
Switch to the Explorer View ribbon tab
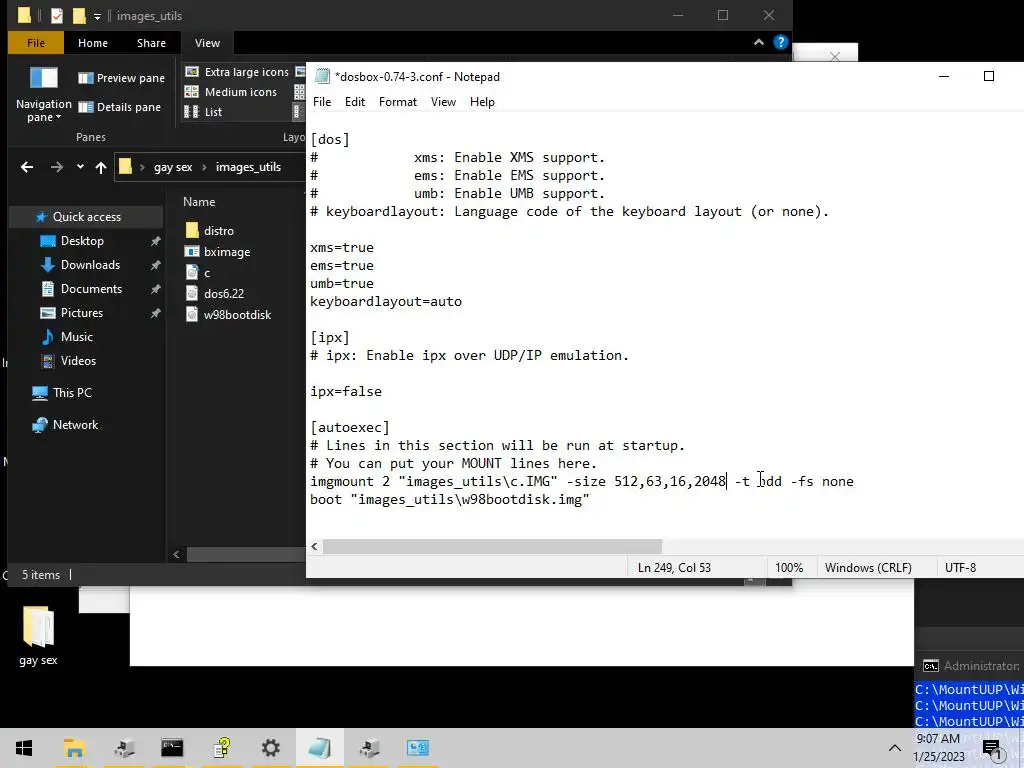click(207, 43)
